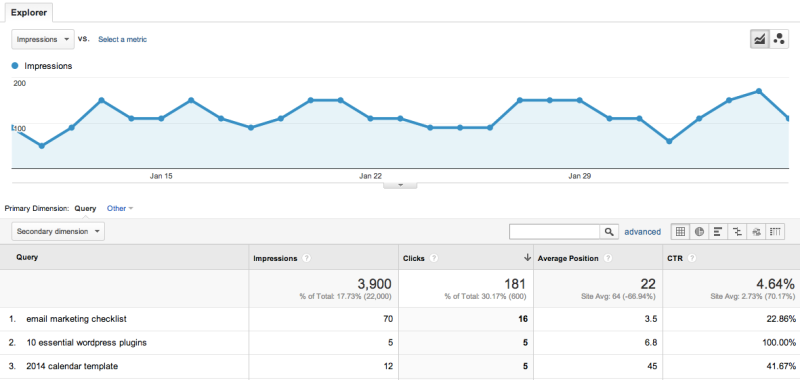
Task: Click the average position 6.8 cell
Action: click(x=652, y=343)
